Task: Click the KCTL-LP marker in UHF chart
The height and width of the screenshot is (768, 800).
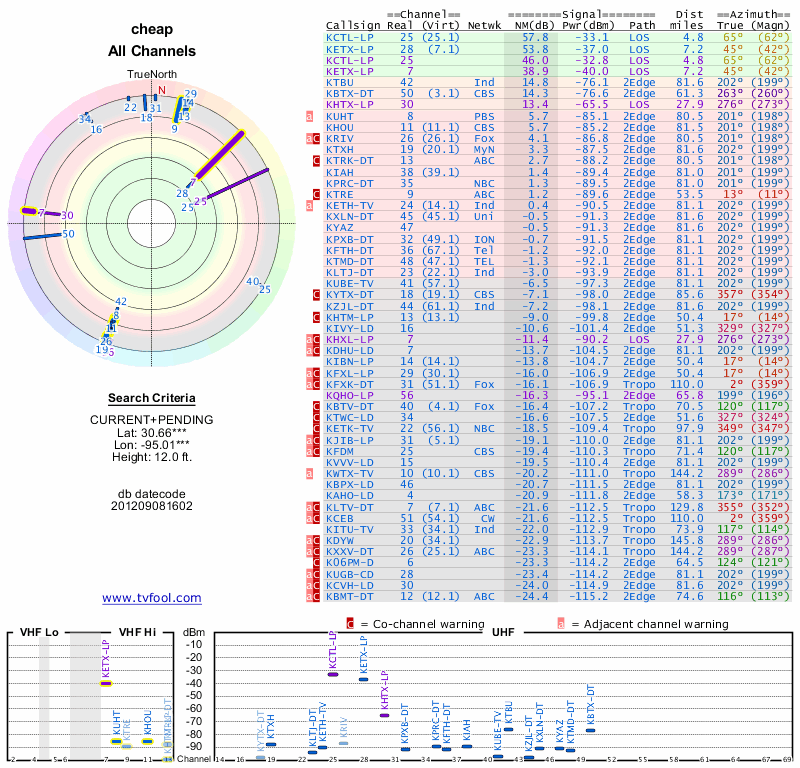Action: tap(333, 674)
